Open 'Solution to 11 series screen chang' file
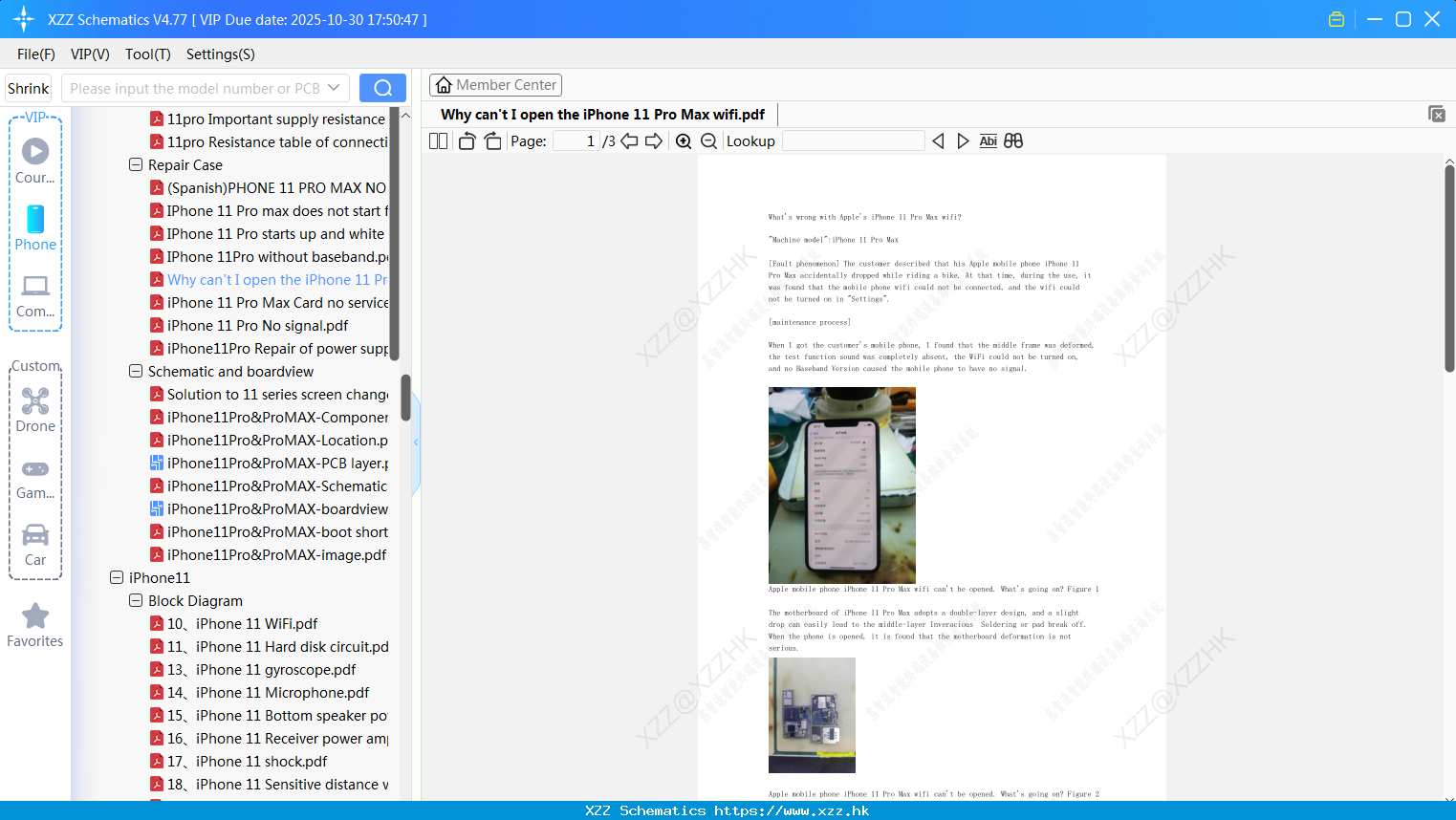The width and height of the screenshot is (1456, 820). click(269, 394)
